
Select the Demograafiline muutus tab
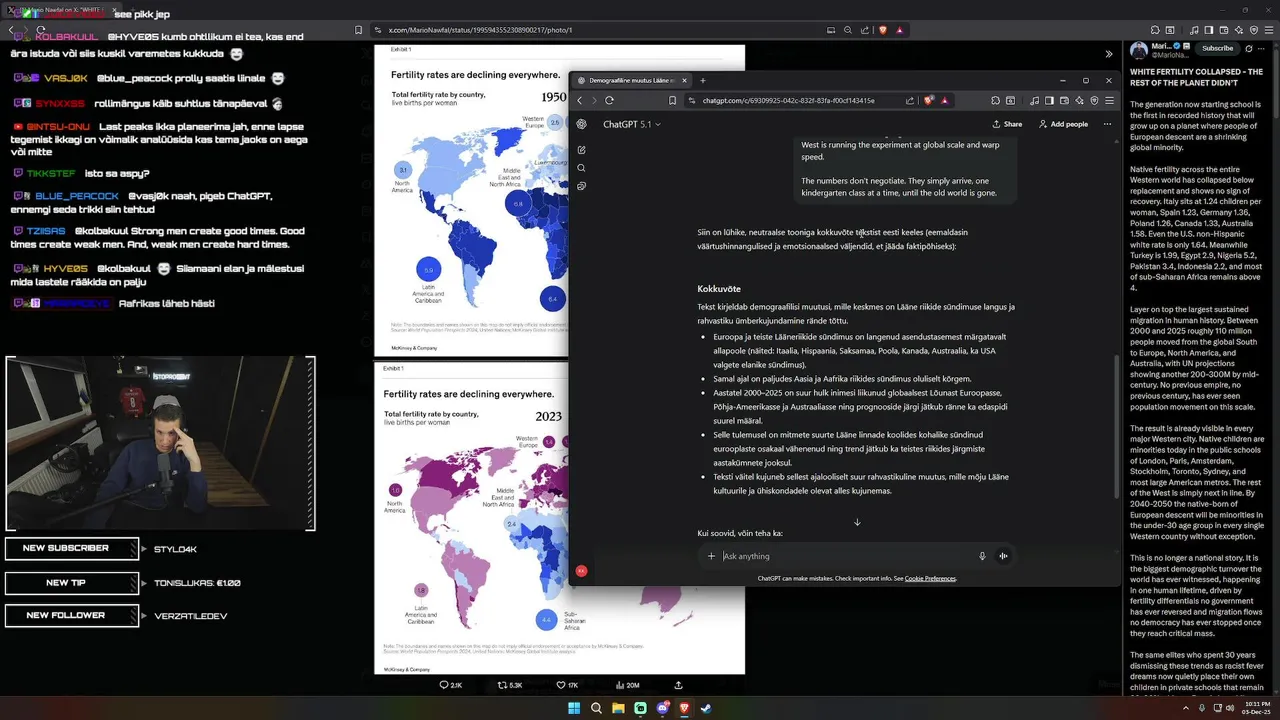point(630,80)
